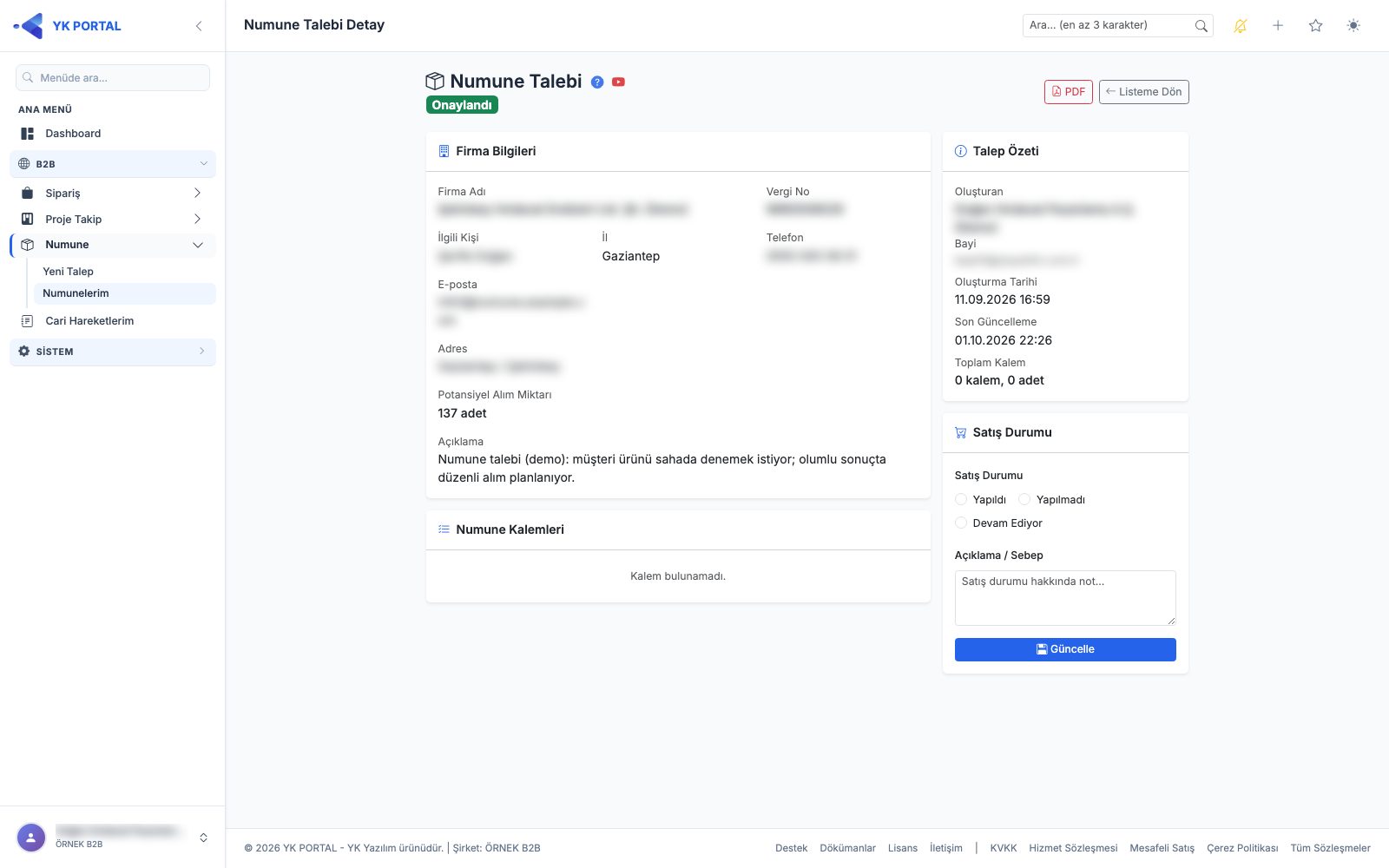Open the blue help question mark icon
This screenshot has height=868, width=1389.
[597, 82]
